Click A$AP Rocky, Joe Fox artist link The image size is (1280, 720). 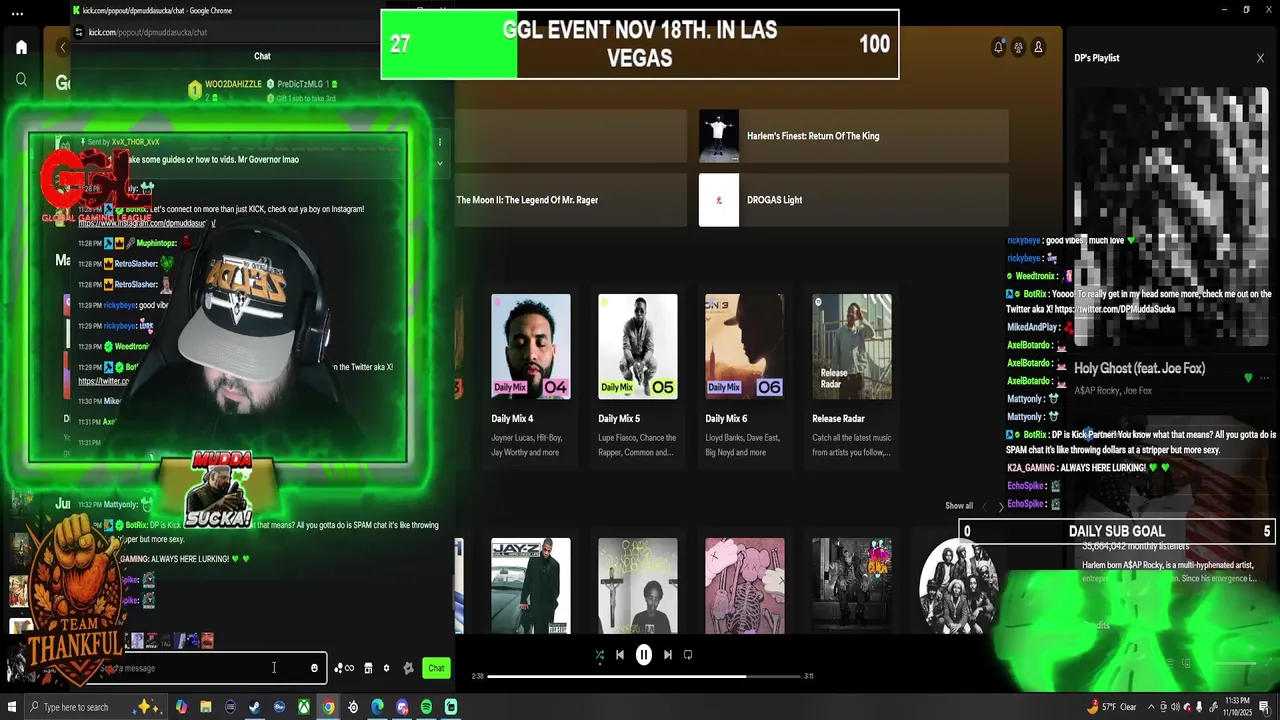(x=1113, y=391)
